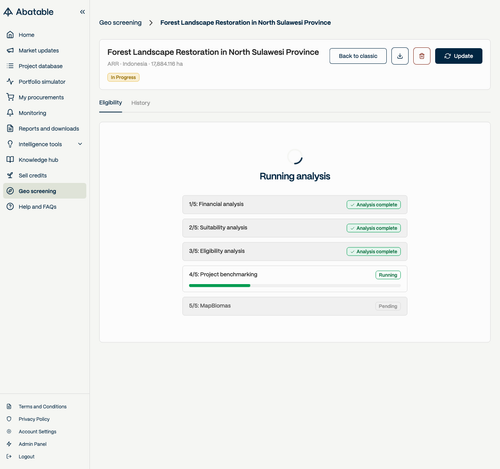Expand the Intelligence tools chevron
This screenshot has height=469, width=500.
[x=80, y=144]
